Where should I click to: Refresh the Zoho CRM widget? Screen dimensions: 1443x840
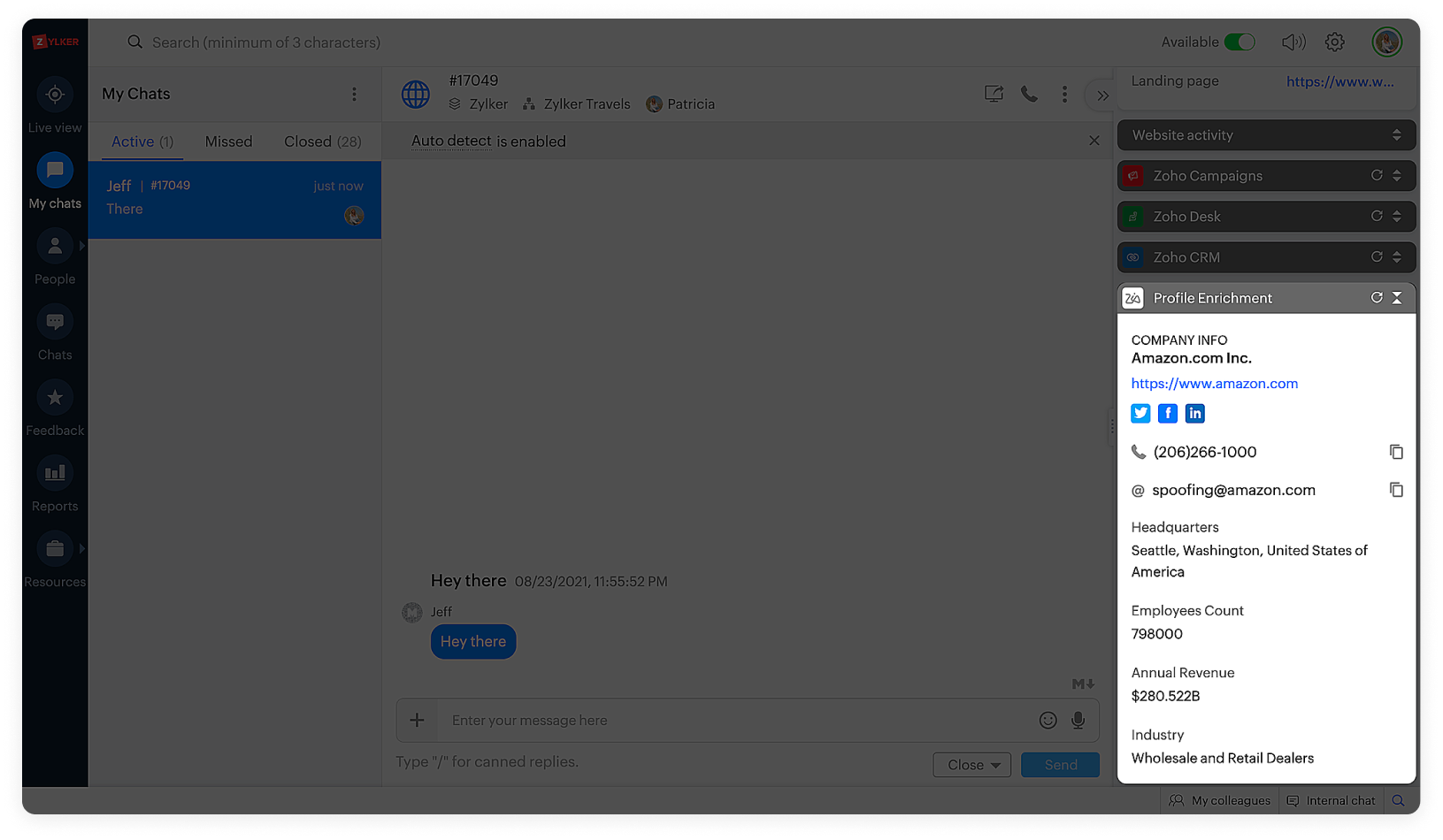pos(1377,257)
